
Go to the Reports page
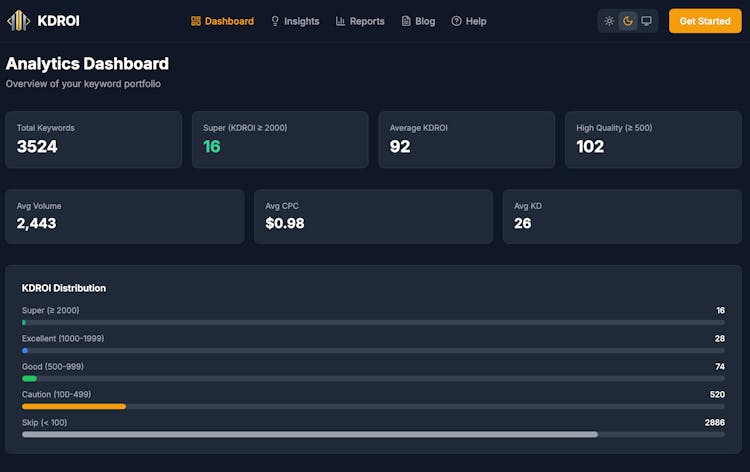pos(360,21)
